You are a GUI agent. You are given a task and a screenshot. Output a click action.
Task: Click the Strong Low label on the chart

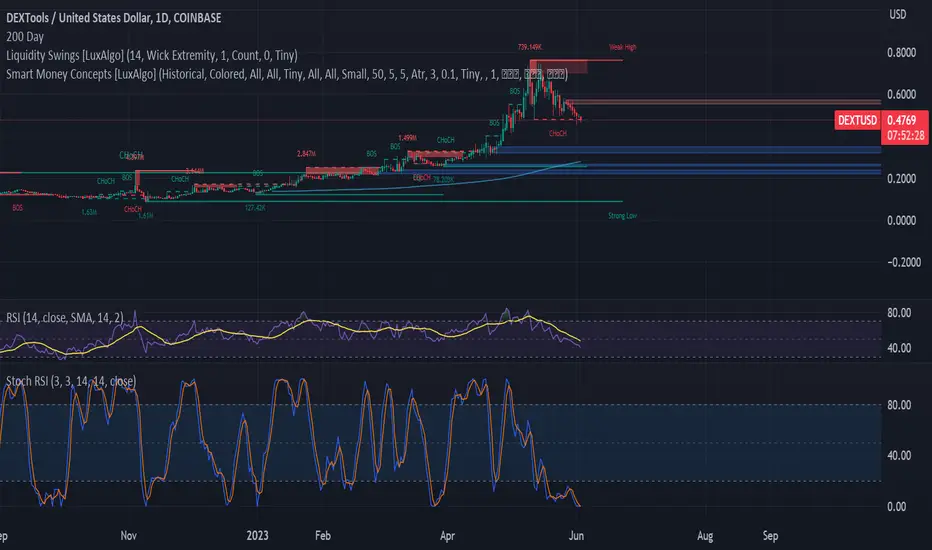[622, 216]
